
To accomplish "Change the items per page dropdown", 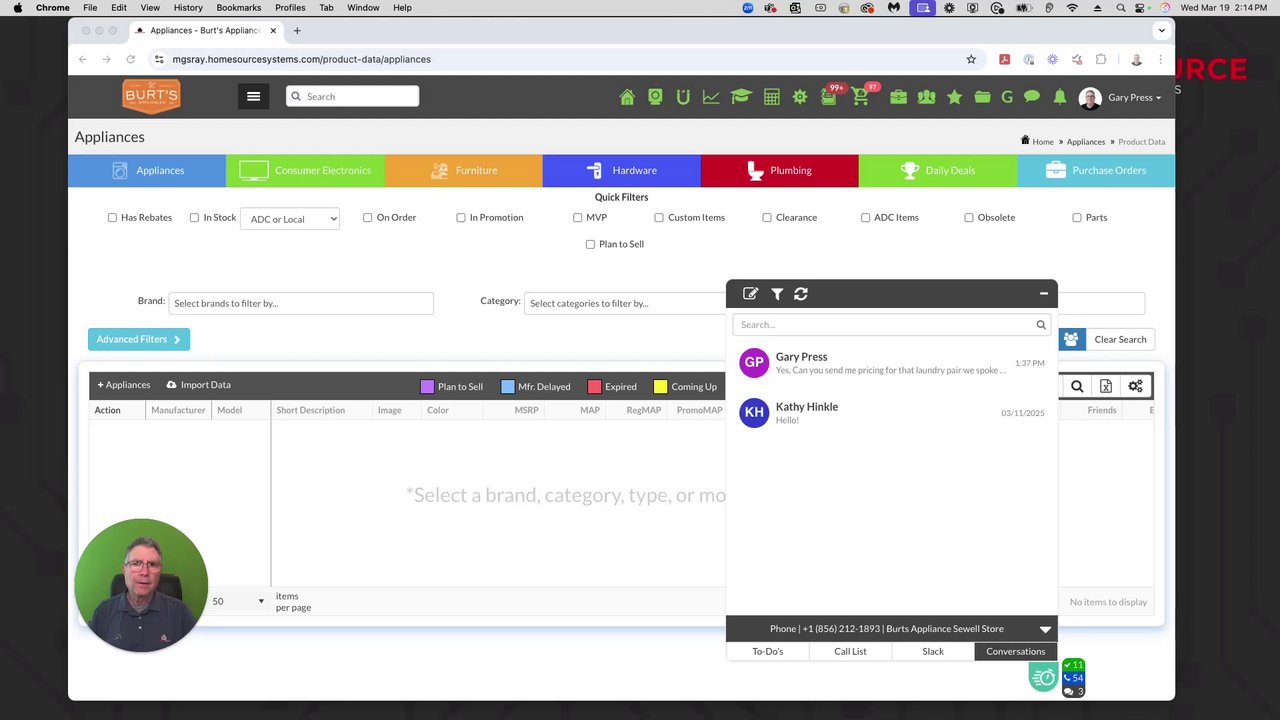I will [x=238, y=601].
